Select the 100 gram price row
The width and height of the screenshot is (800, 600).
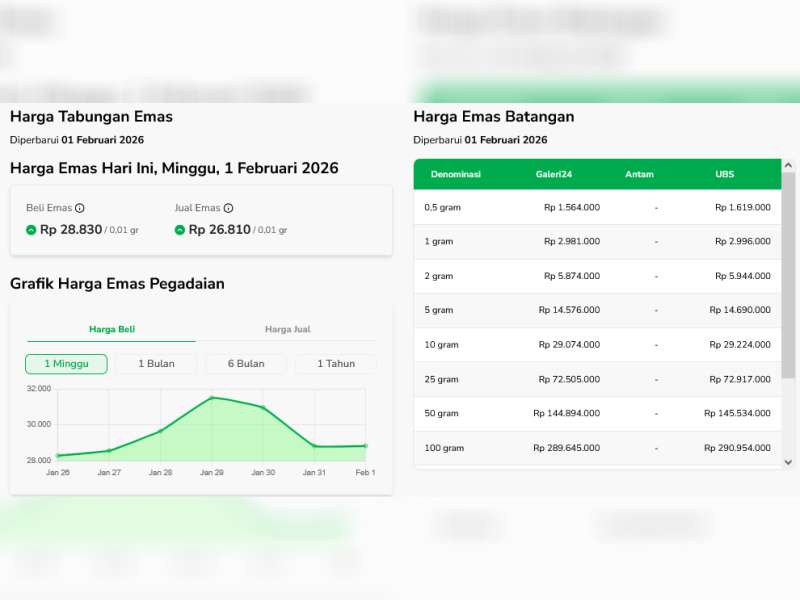(597, 447)
